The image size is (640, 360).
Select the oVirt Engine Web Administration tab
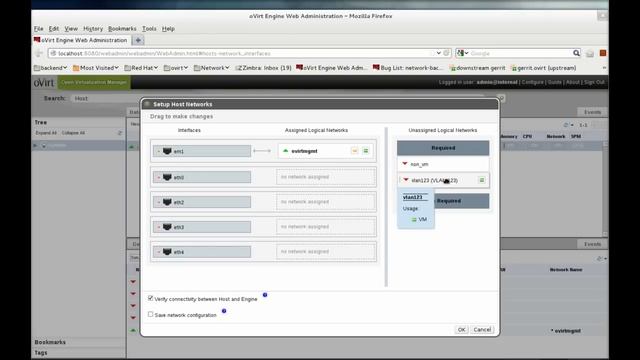(81, 40)
